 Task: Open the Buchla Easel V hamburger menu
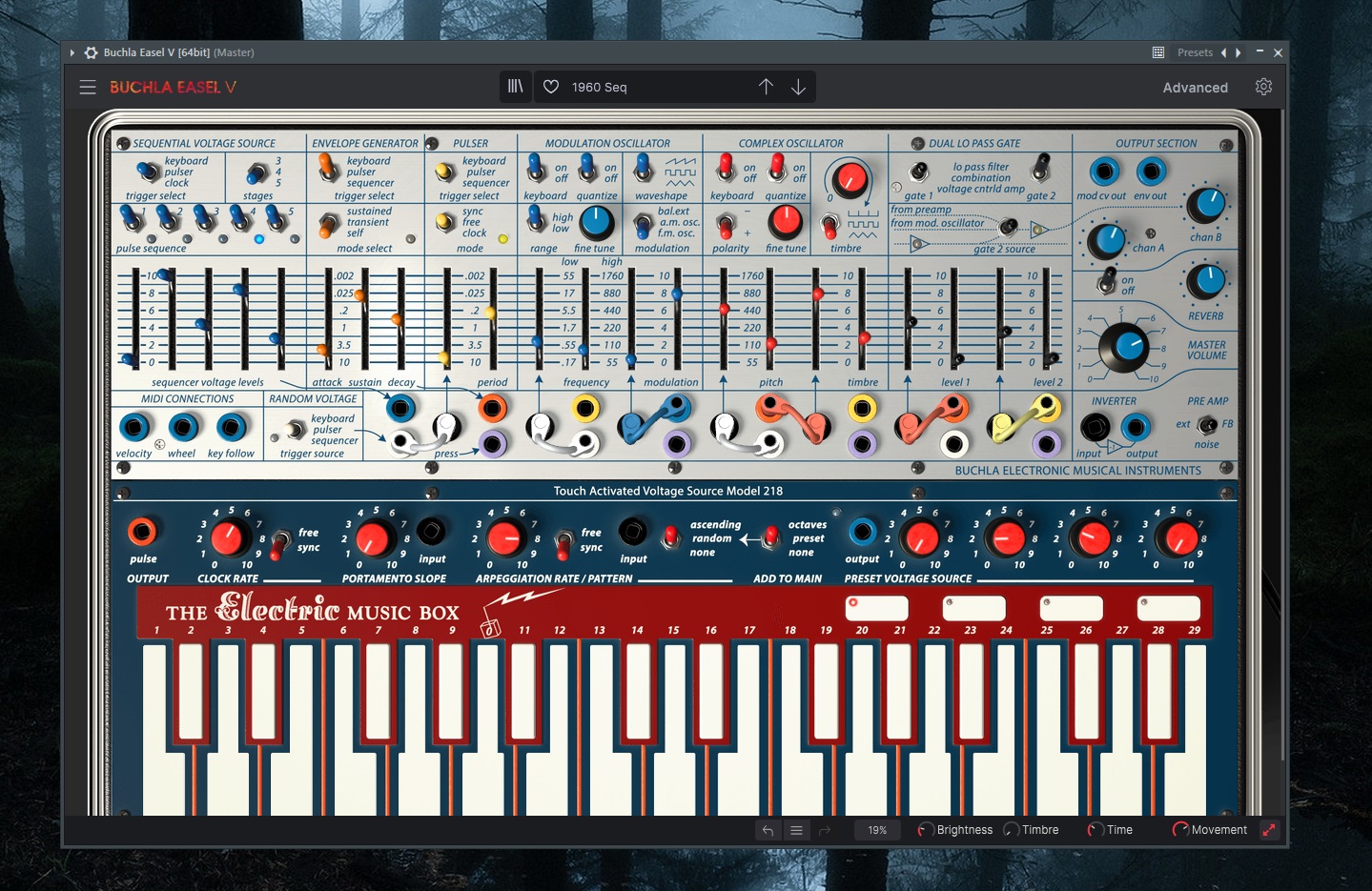point(88,88)
